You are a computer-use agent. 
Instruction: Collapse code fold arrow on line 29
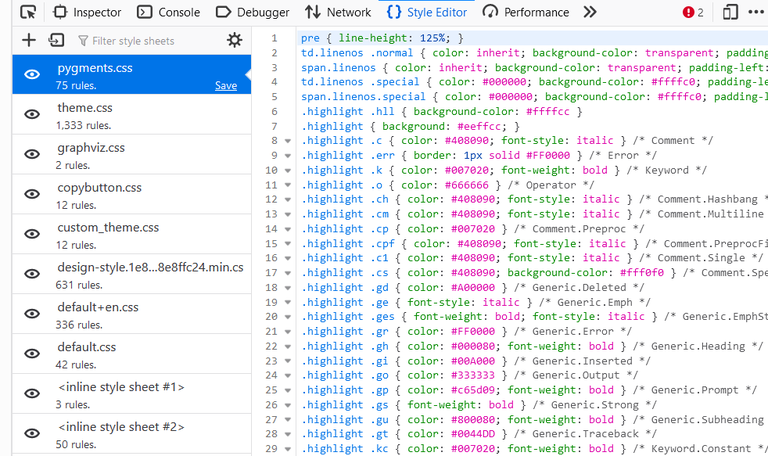tap(288, 449)
